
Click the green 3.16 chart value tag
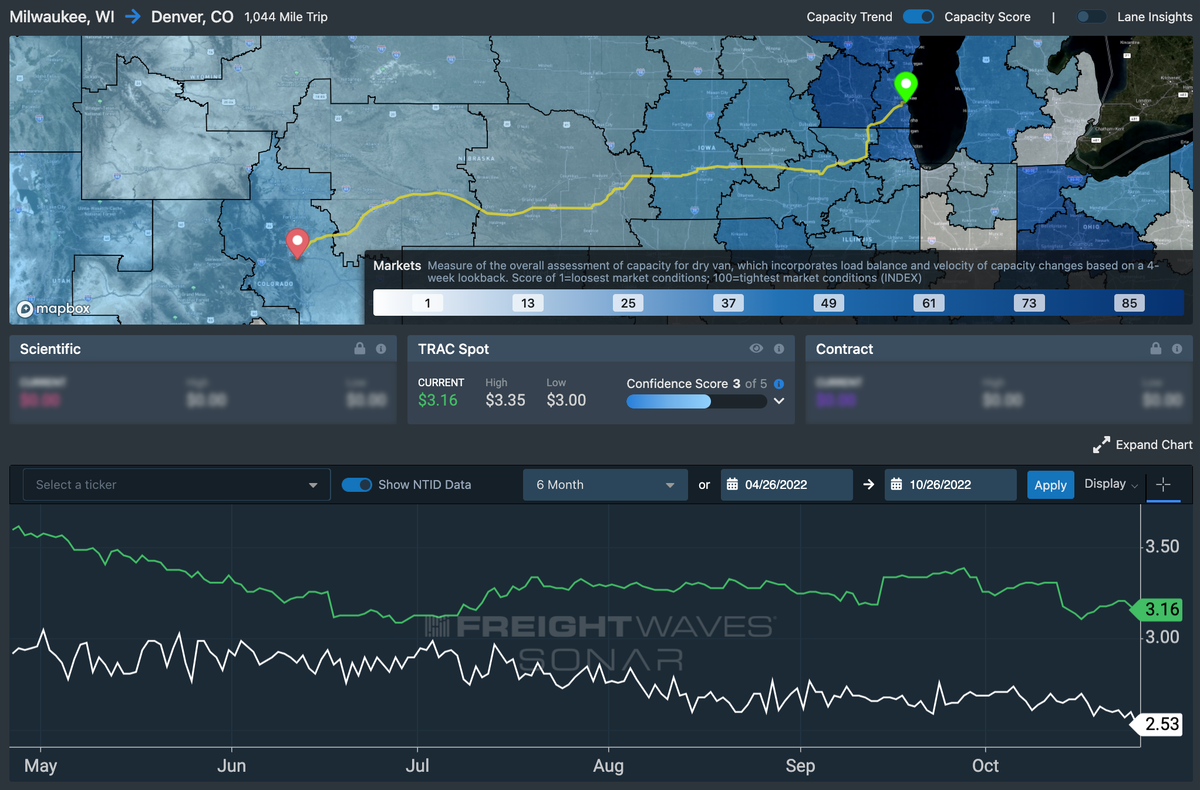point(1158,609)
